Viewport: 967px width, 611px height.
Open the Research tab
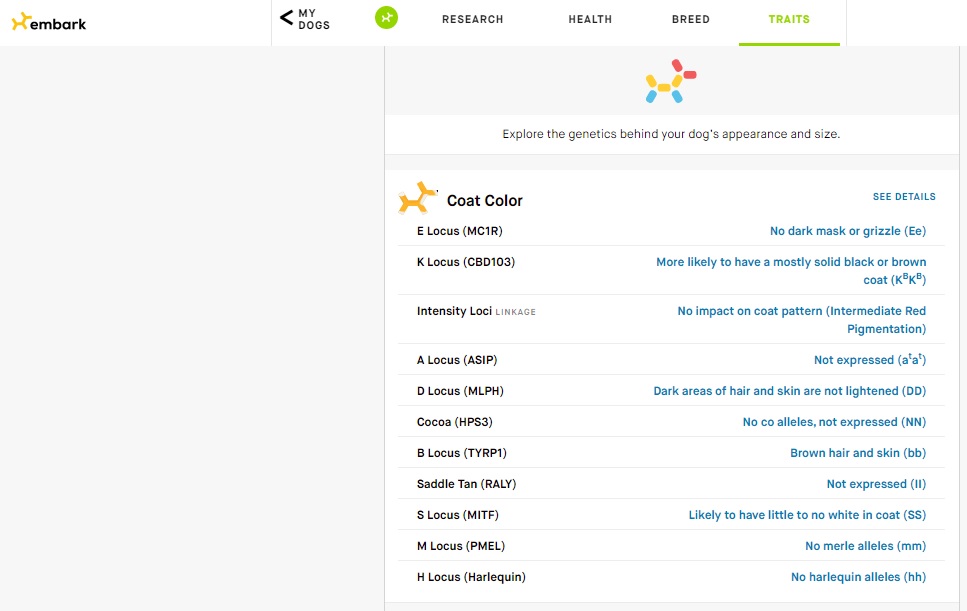click(x=472, y=19)
